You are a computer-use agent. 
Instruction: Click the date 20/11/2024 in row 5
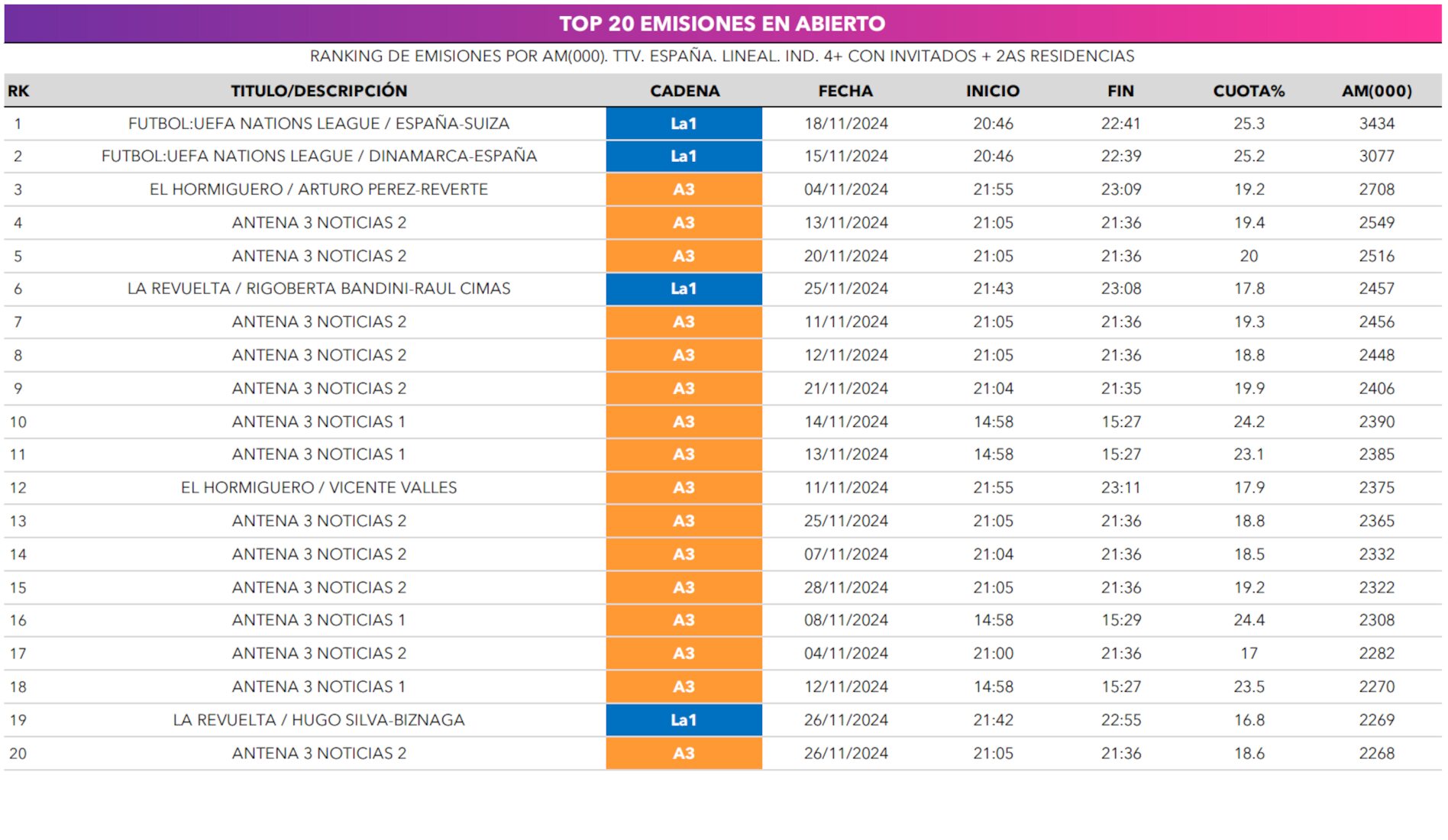pos(845,256)
